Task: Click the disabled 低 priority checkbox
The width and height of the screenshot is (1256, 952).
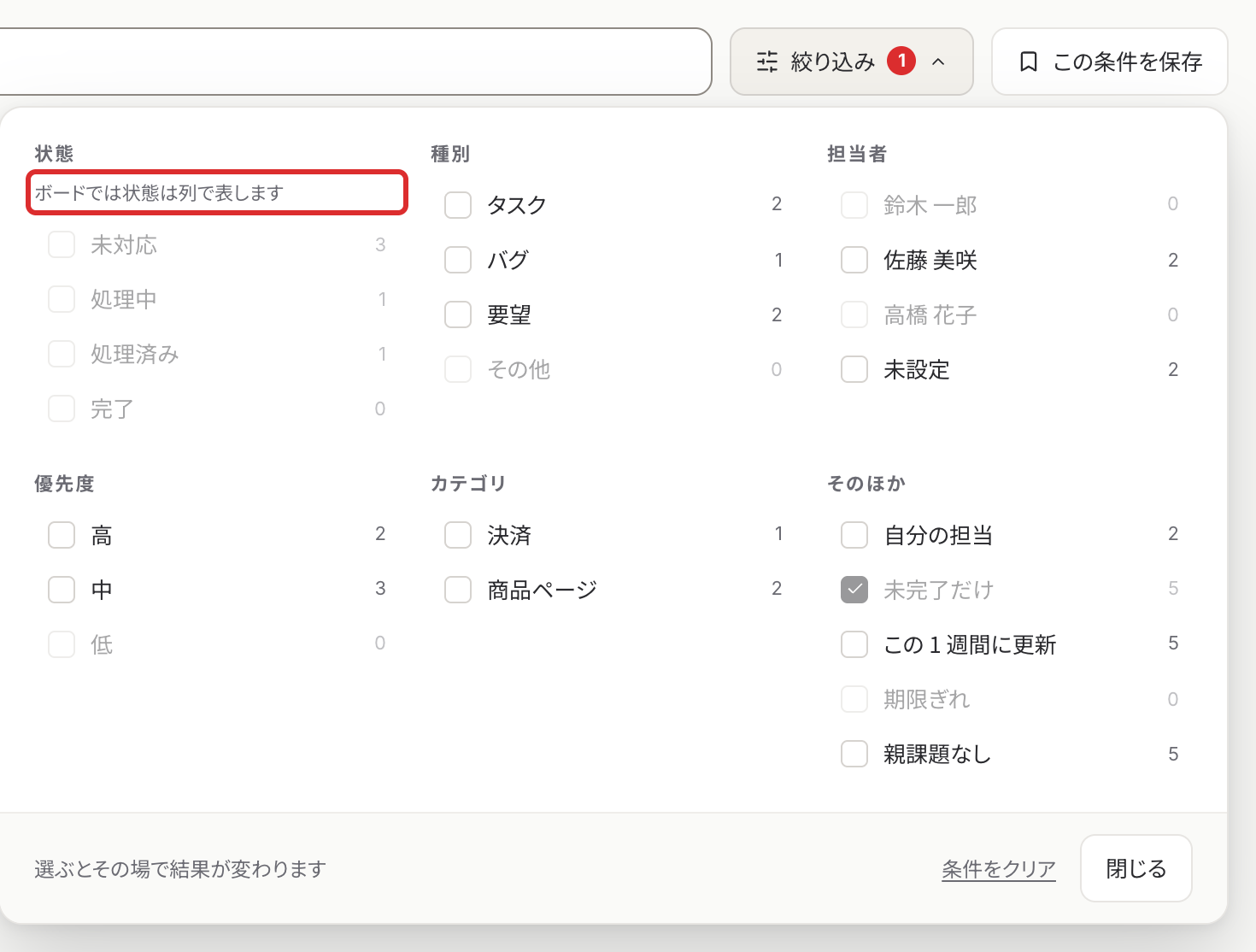Action: coord(62,644)
